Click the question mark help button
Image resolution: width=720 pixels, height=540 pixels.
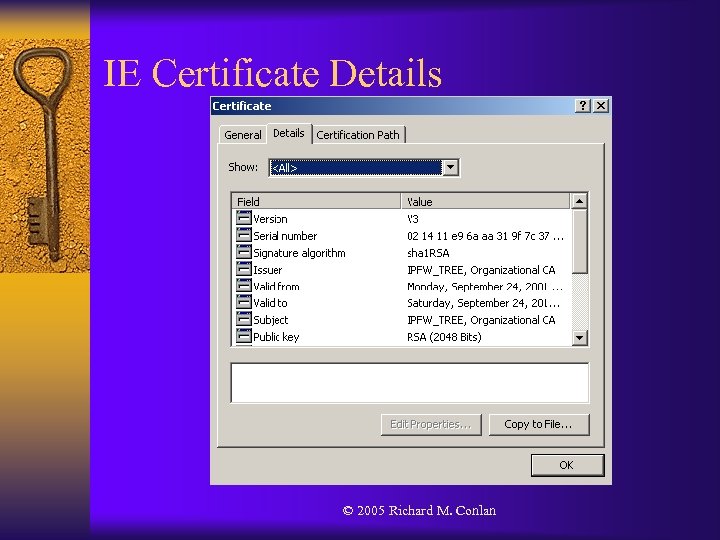click(x=583, y=106)
